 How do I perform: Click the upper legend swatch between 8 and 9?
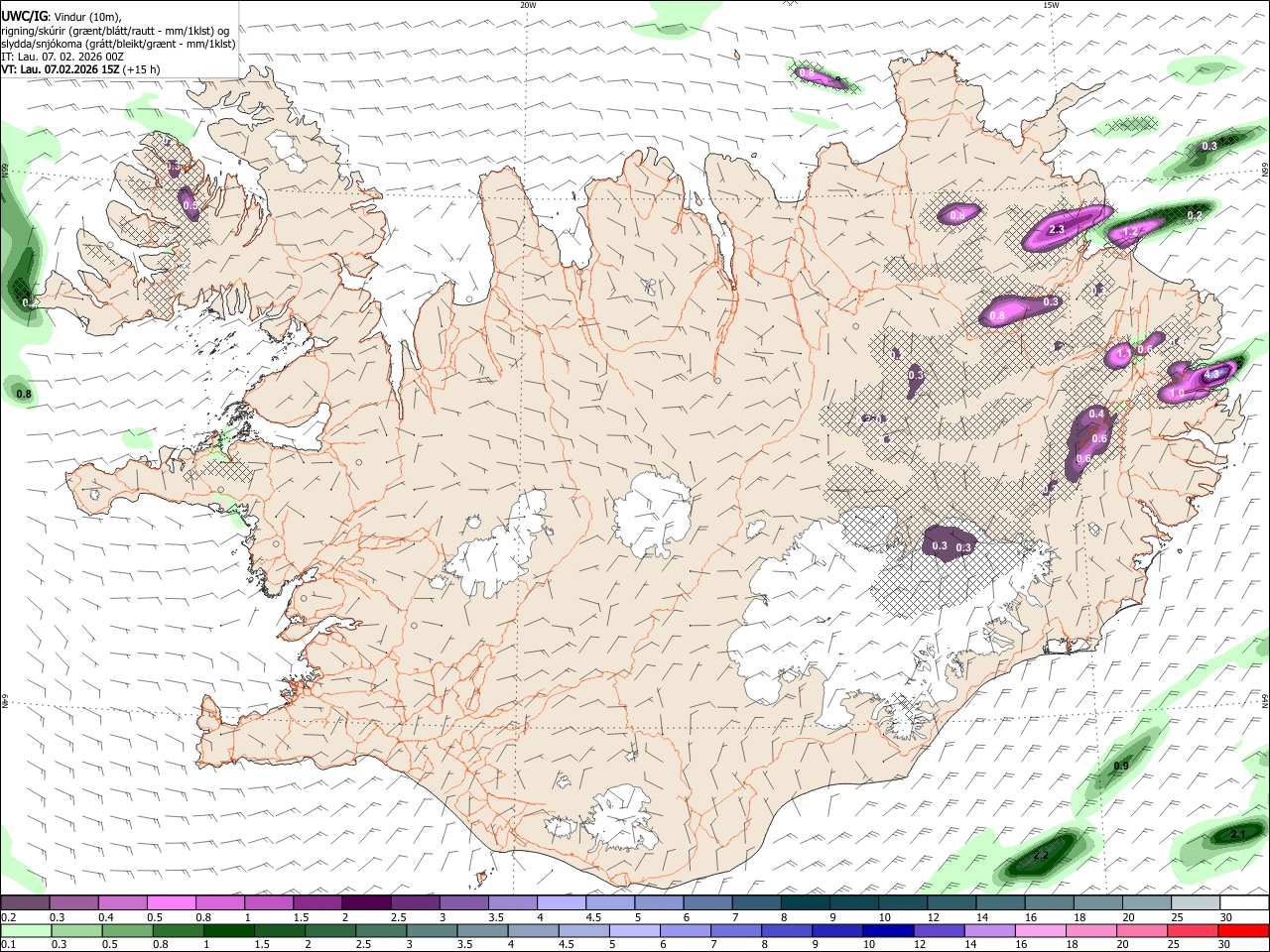coord(805,902)
